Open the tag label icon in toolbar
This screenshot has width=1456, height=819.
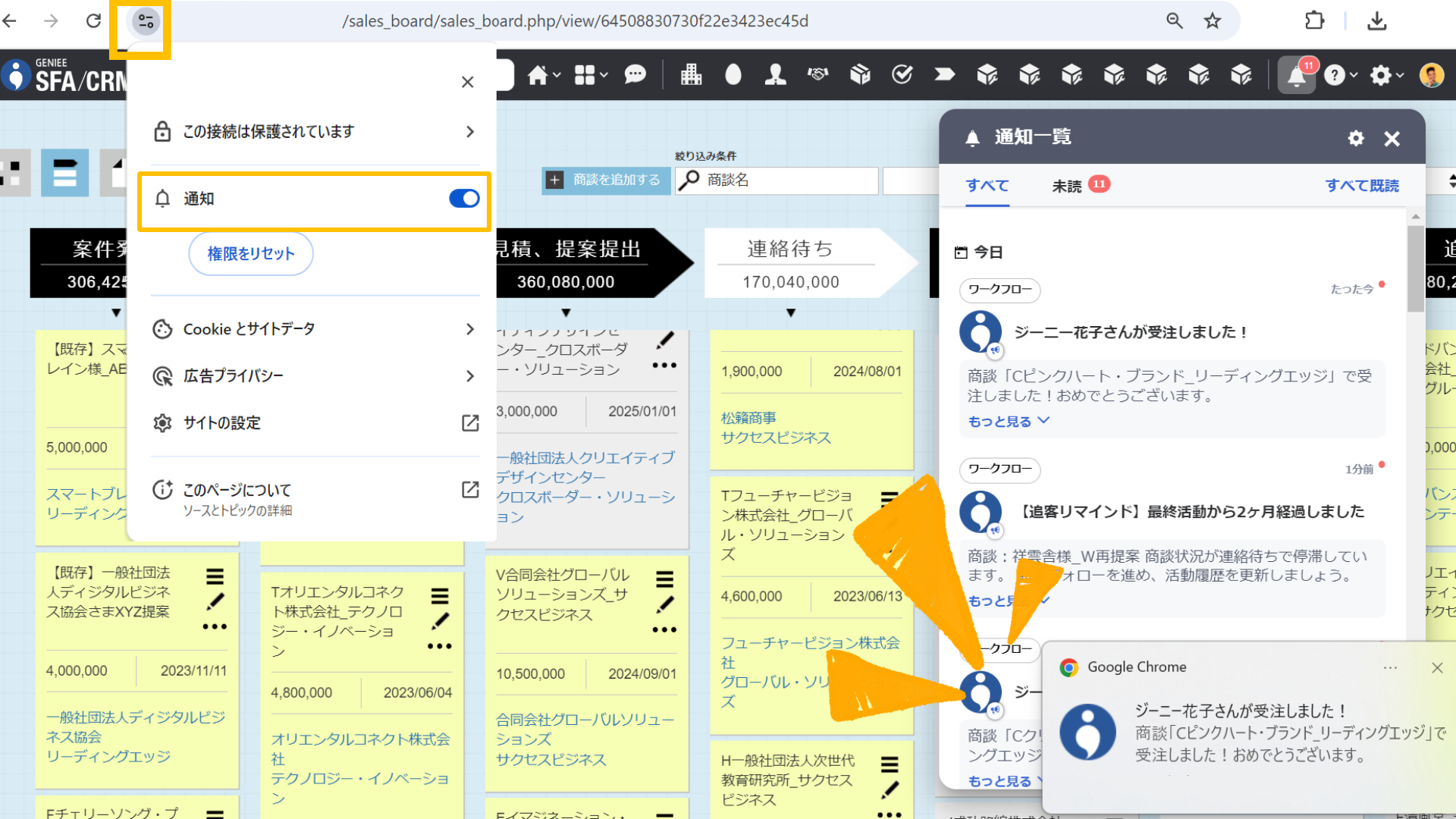[x=944, y=74]
